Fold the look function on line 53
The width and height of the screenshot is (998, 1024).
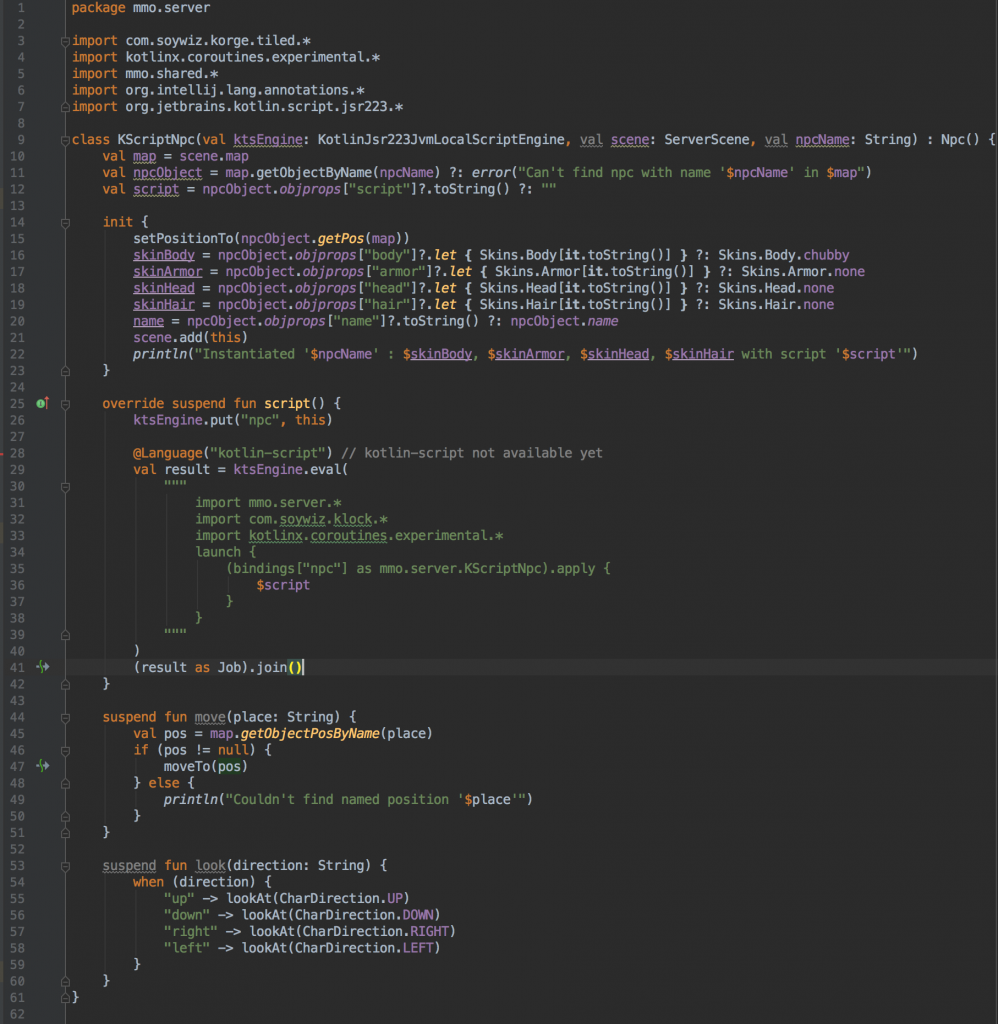[66, 865]
